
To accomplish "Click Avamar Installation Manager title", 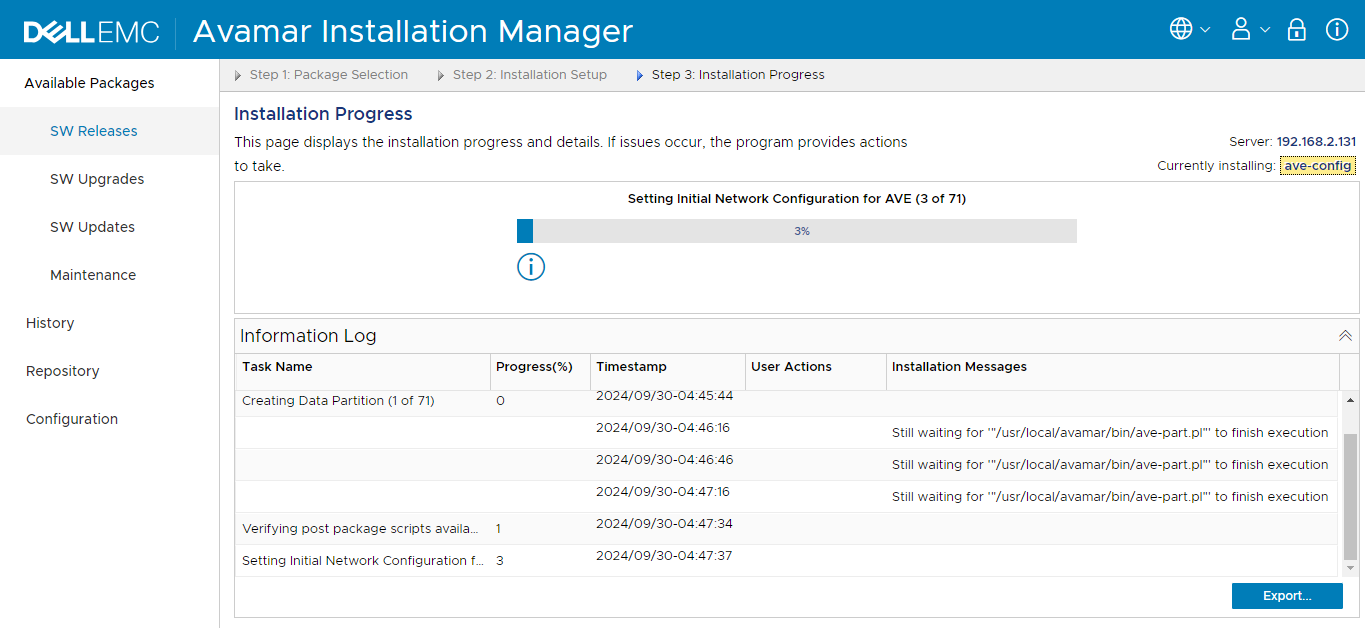I will [x=413, y=31].
